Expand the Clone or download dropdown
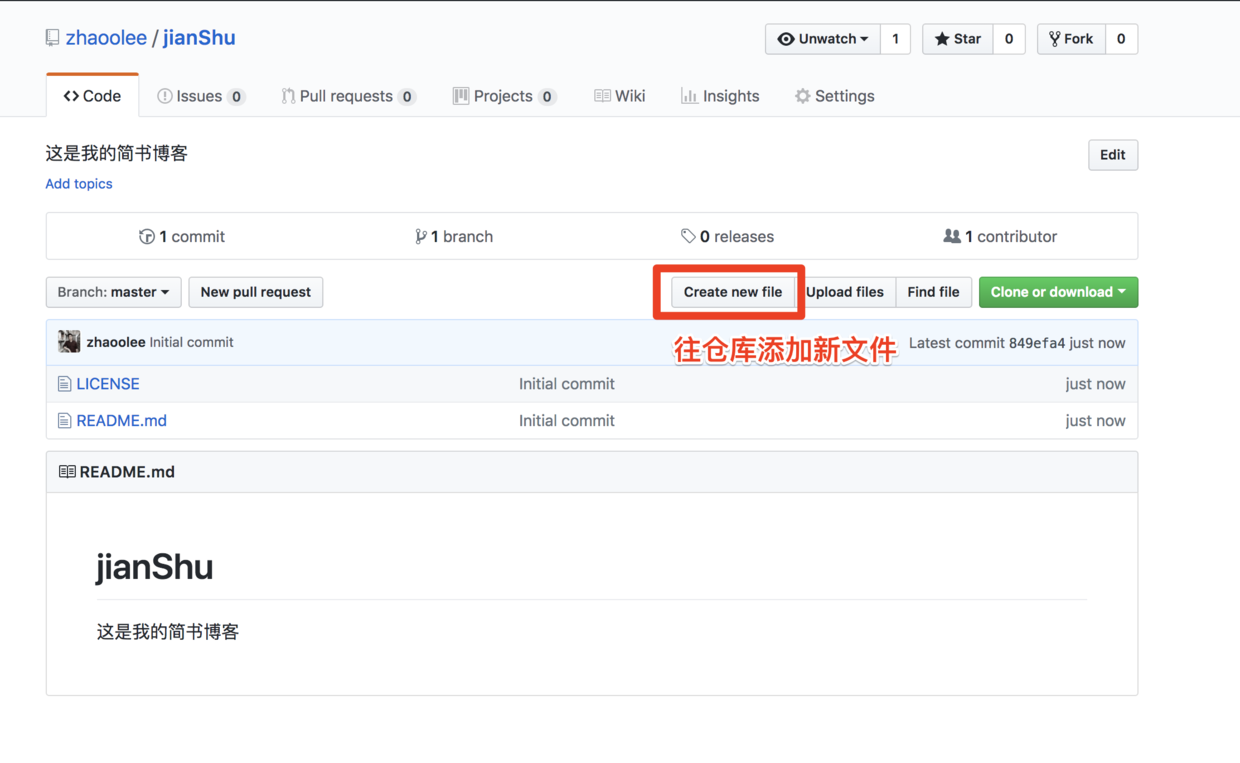 click(1058, 292)
